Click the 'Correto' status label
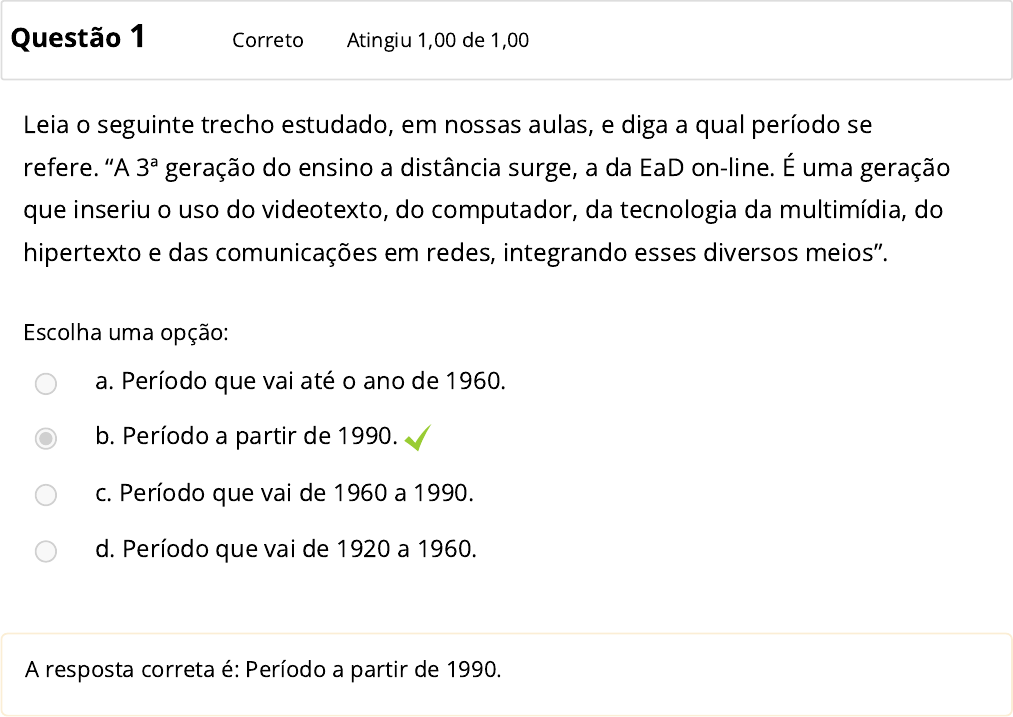 coord(267,41)
